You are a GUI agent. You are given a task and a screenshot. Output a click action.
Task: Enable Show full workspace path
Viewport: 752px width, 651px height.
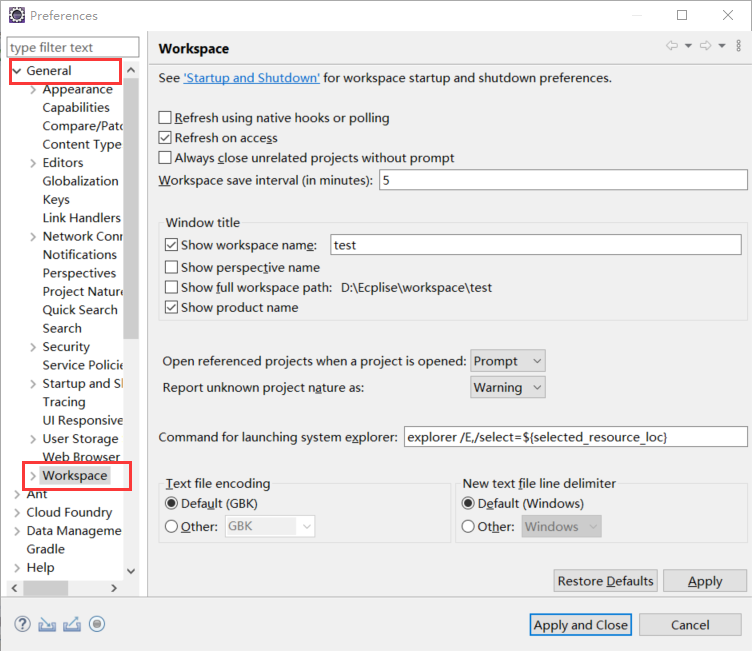(x=171, y=287)
